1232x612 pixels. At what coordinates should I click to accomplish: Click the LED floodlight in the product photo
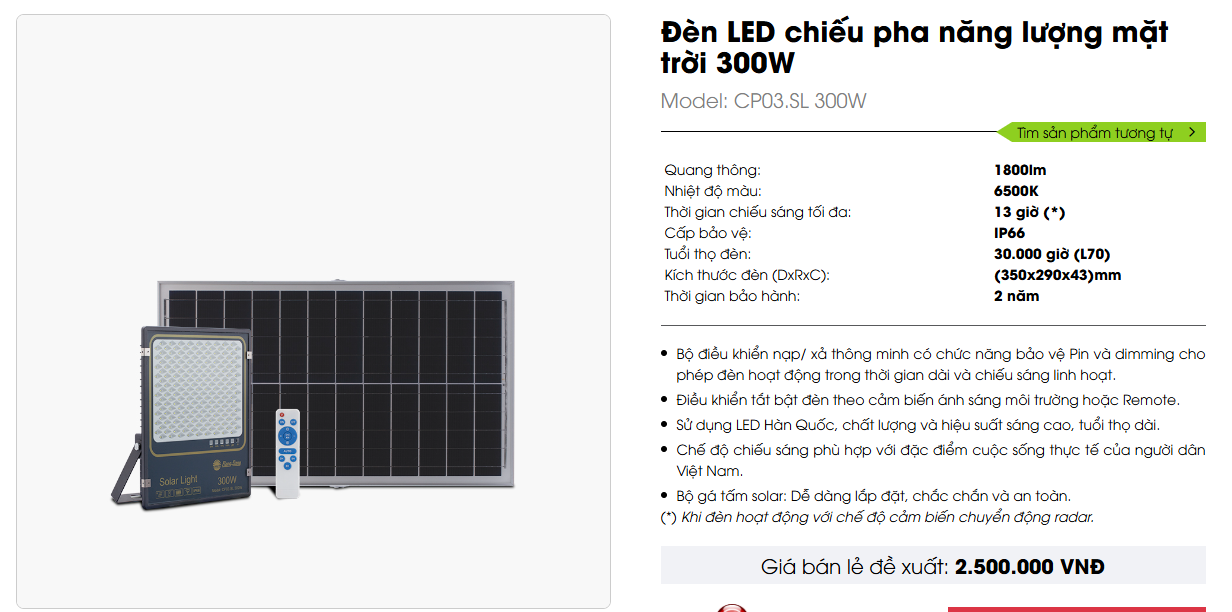(197, 412)
